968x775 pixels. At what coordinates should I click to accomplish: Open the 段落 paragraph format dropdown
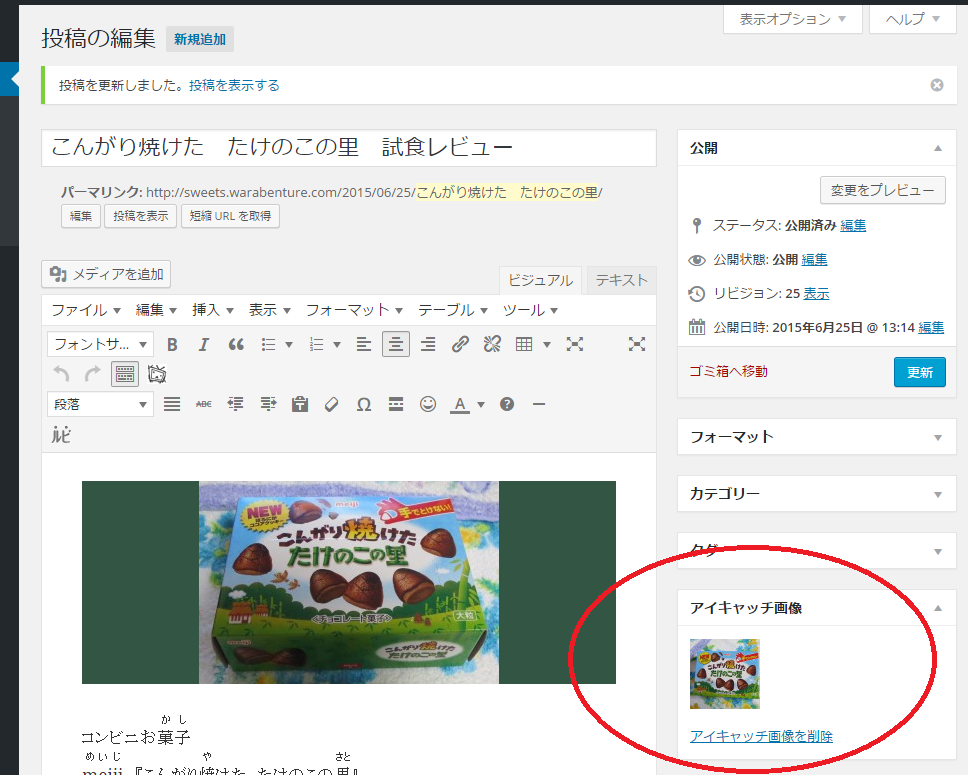[x=100, y=404]
